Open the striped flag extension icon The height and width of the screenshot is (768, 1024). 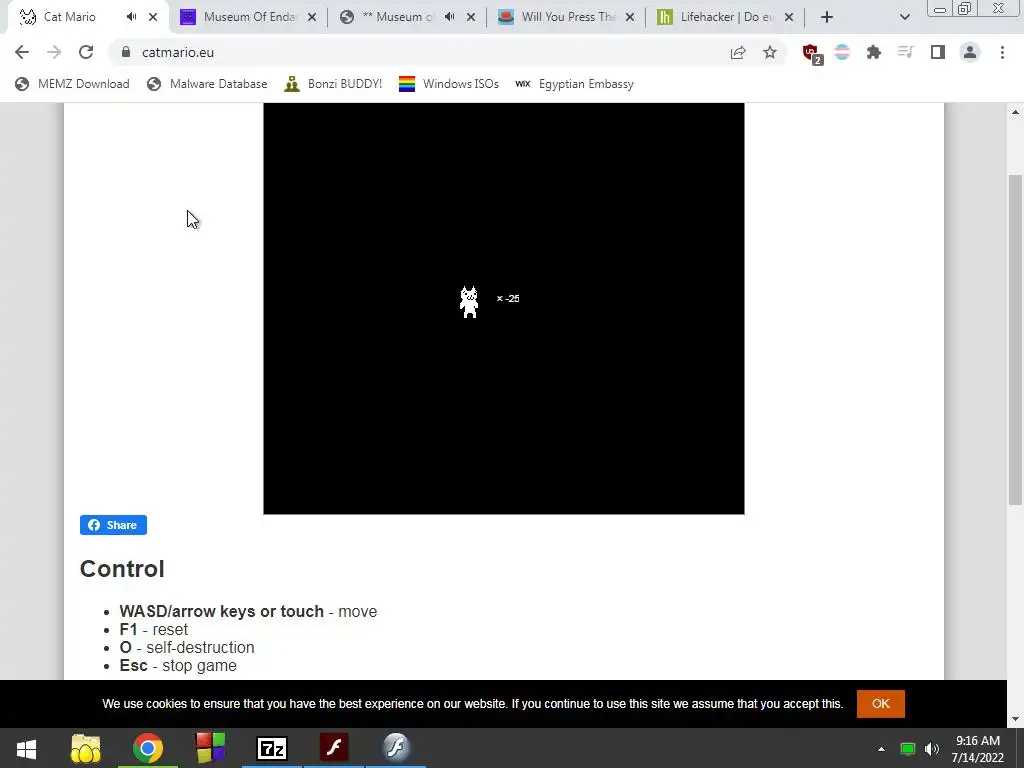[x=842, y=52]
